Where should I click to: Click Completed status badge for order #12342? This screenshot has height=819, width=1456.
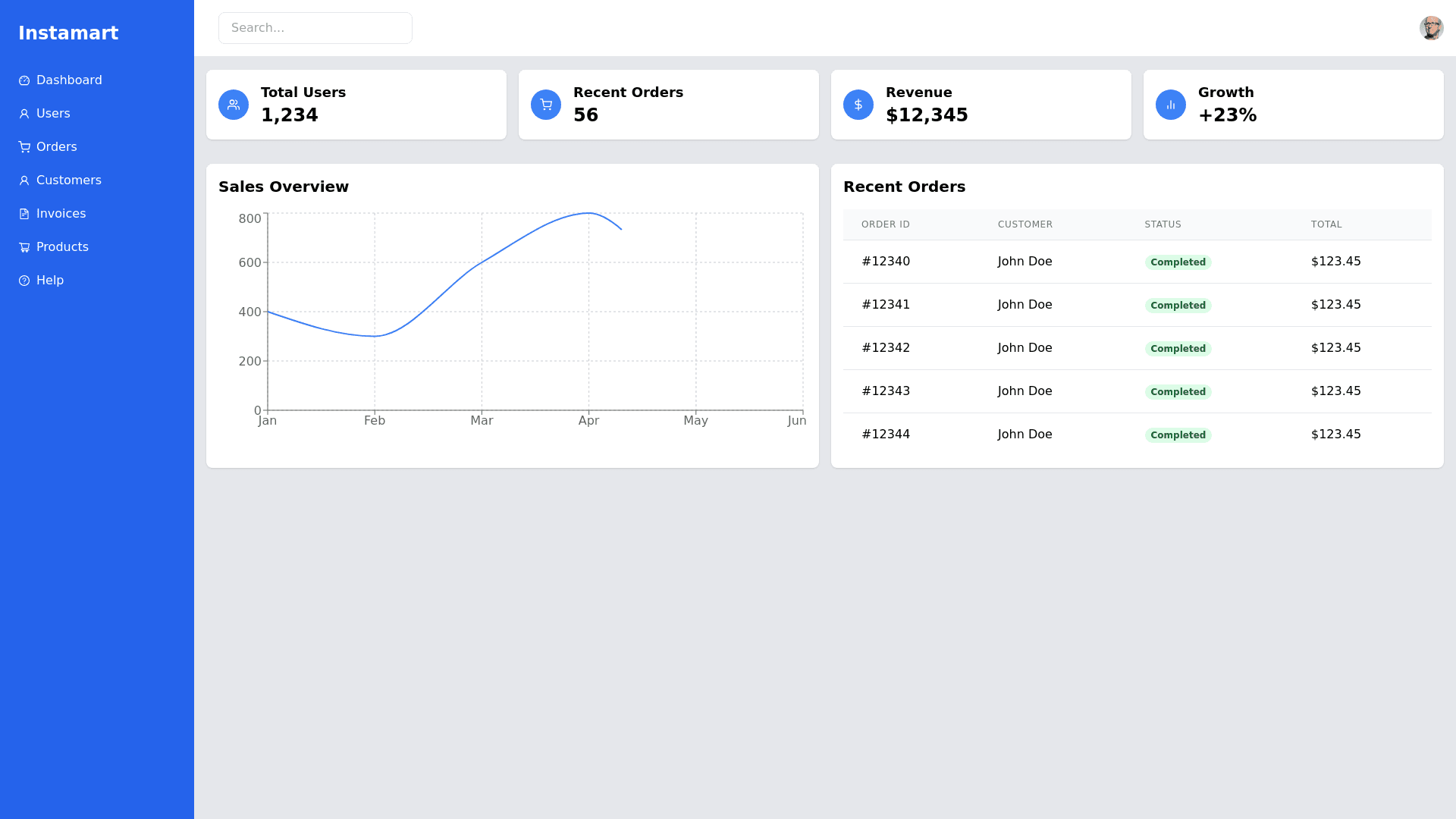click(1178, 349)
